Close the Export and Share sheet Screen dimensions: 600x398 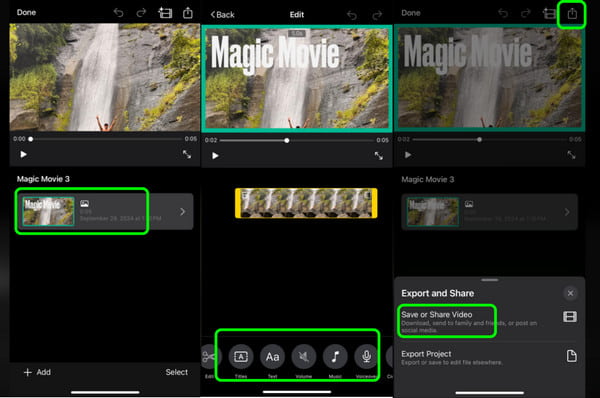tap(570, 293)
